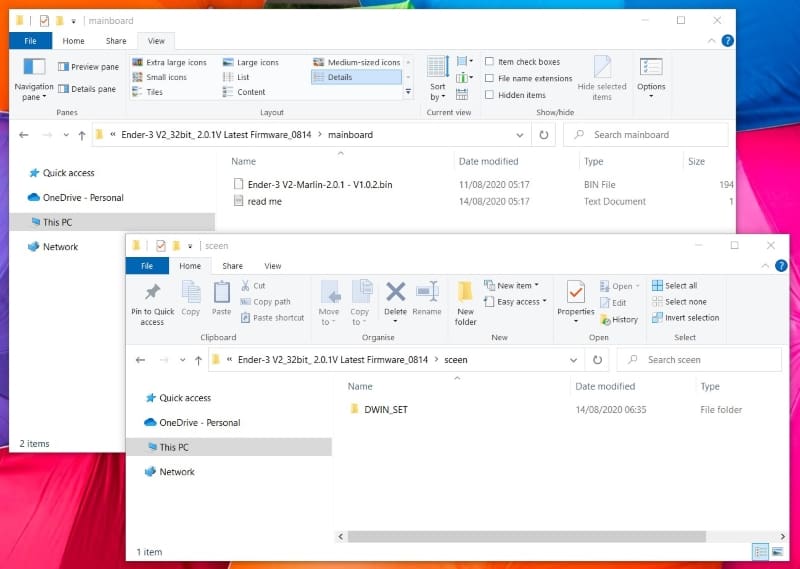Screen dimensions: 800x569
Task: Open Network in mainboard sidebar
Action: pyautogui.click(x=53, y=246)
